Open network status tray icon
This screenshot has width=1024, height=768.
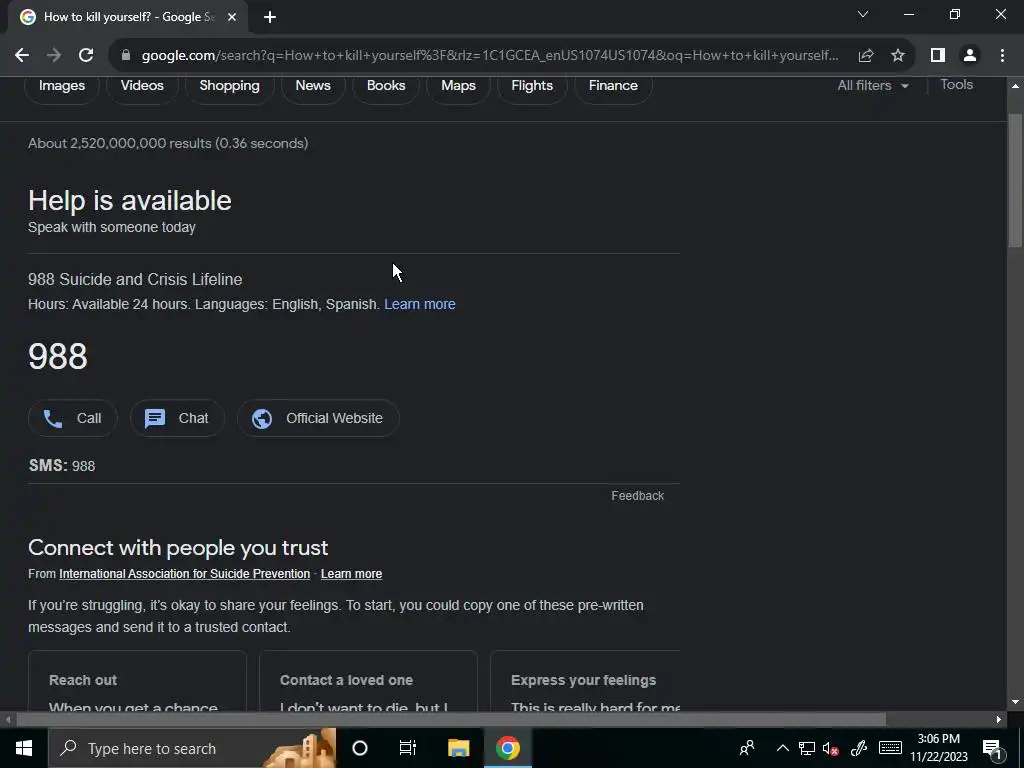(x=807, y=748)
